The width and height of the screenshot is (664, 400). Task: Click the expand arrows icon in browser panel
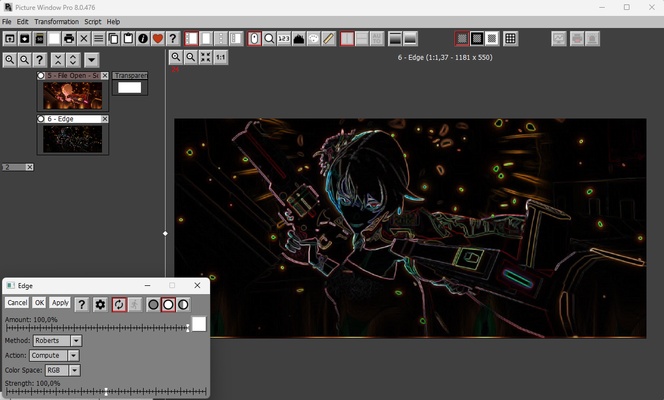[73, 60]
